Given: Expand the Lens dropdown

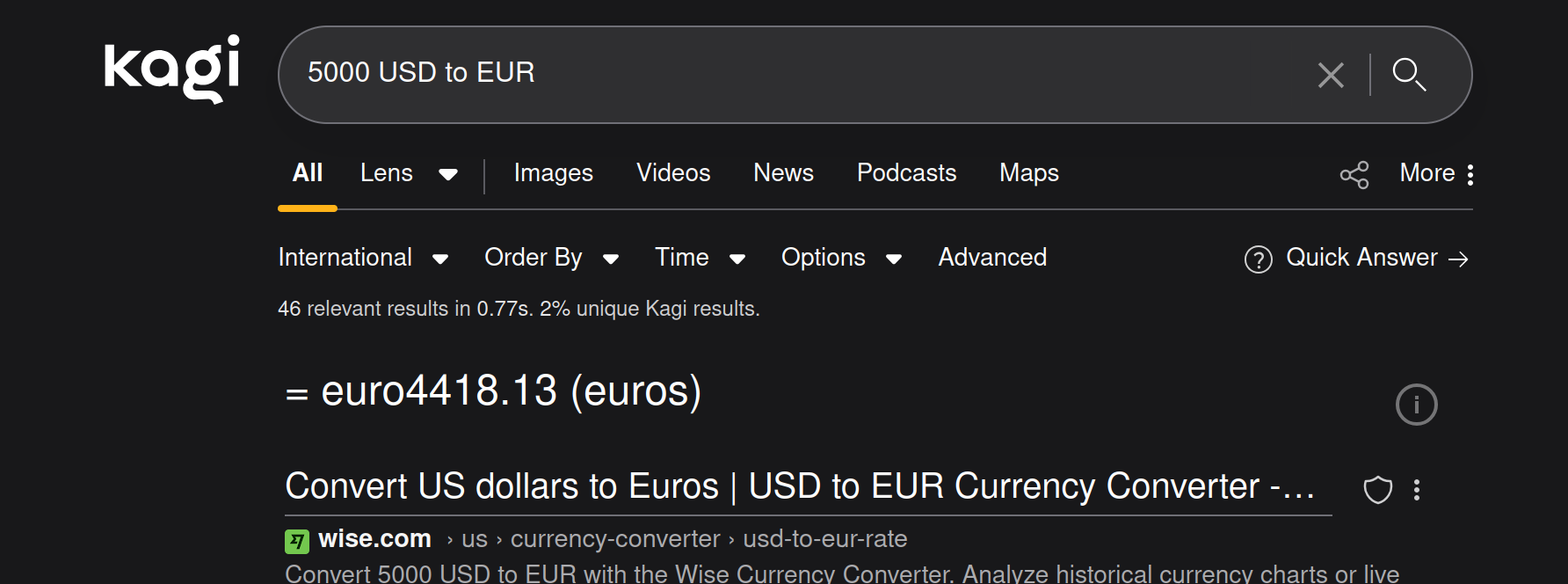Looking at the screenshot, I should (x=447, y=174).
